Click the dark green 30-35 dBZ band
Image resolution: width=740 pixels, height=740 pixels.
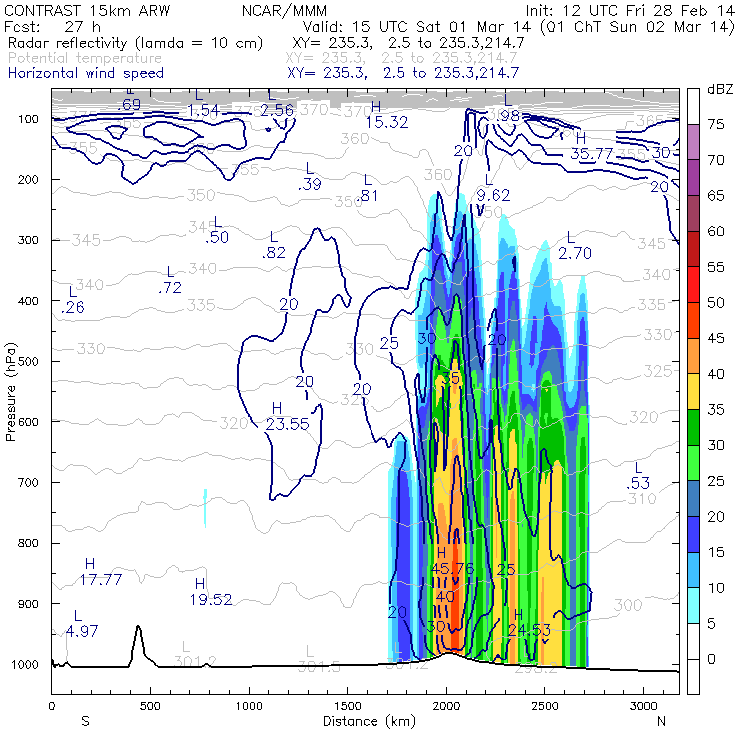click(693, 427)
